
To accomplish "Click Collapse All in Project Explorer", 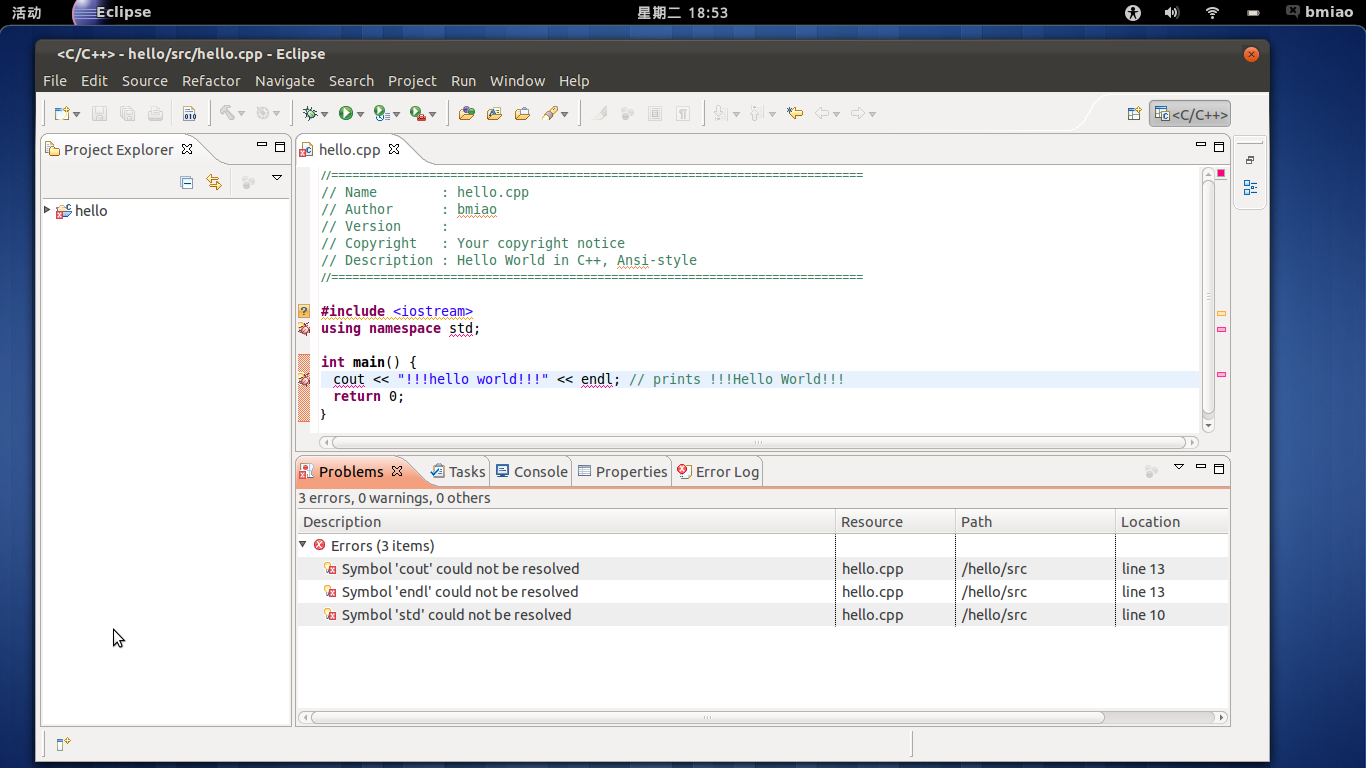I will (x=186, y=182).
